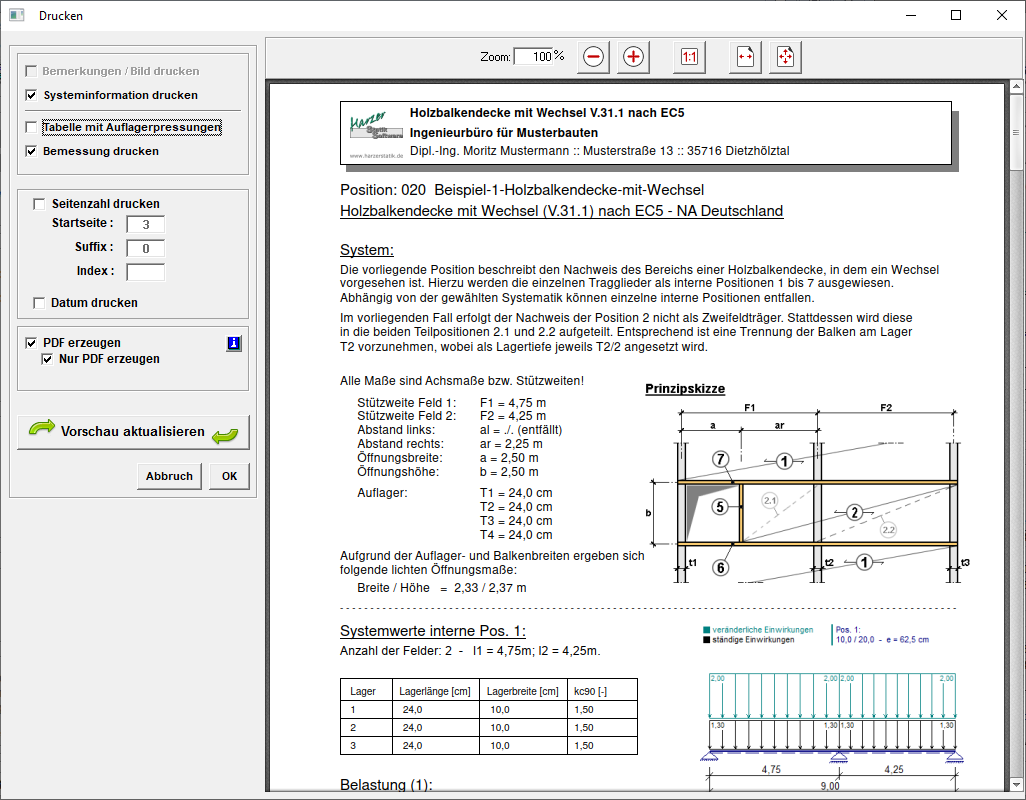Click the blue info icon beside PDF erzeugen
The height and width of the screenshot is (800, 1026).
[x=234, y=344]
